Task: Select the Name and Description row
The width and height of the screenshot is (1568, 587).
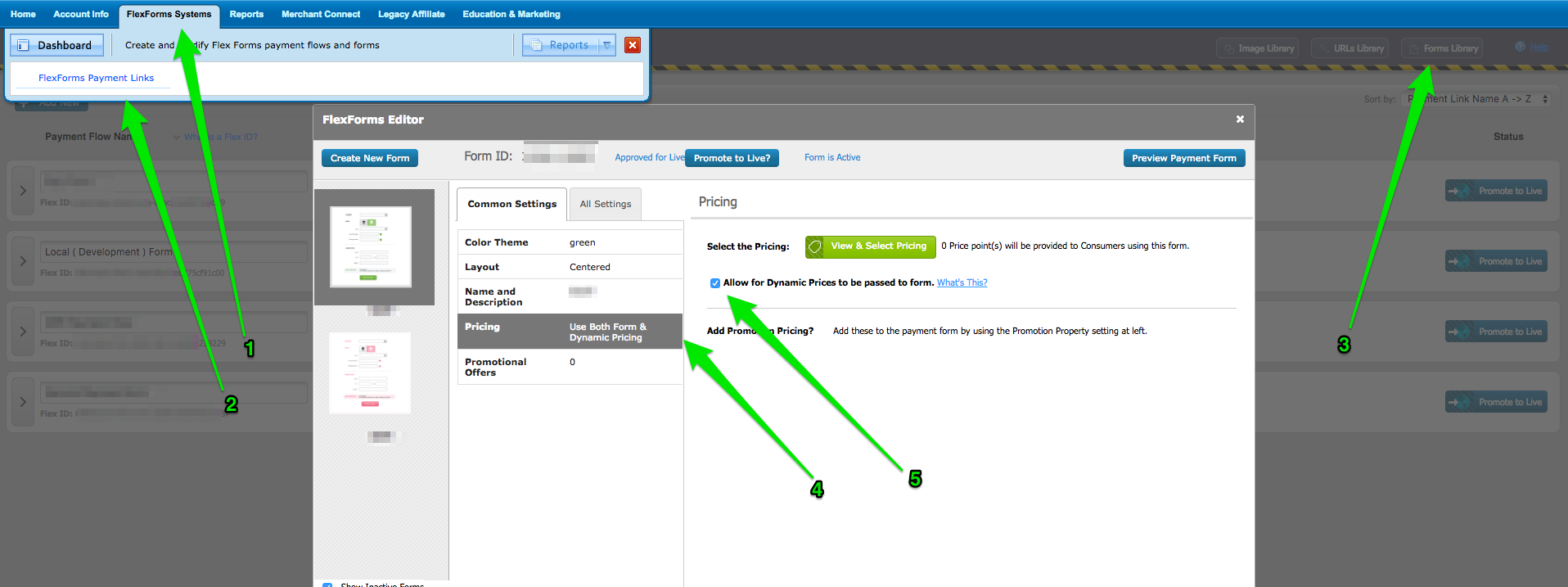Action: [570, 296]
